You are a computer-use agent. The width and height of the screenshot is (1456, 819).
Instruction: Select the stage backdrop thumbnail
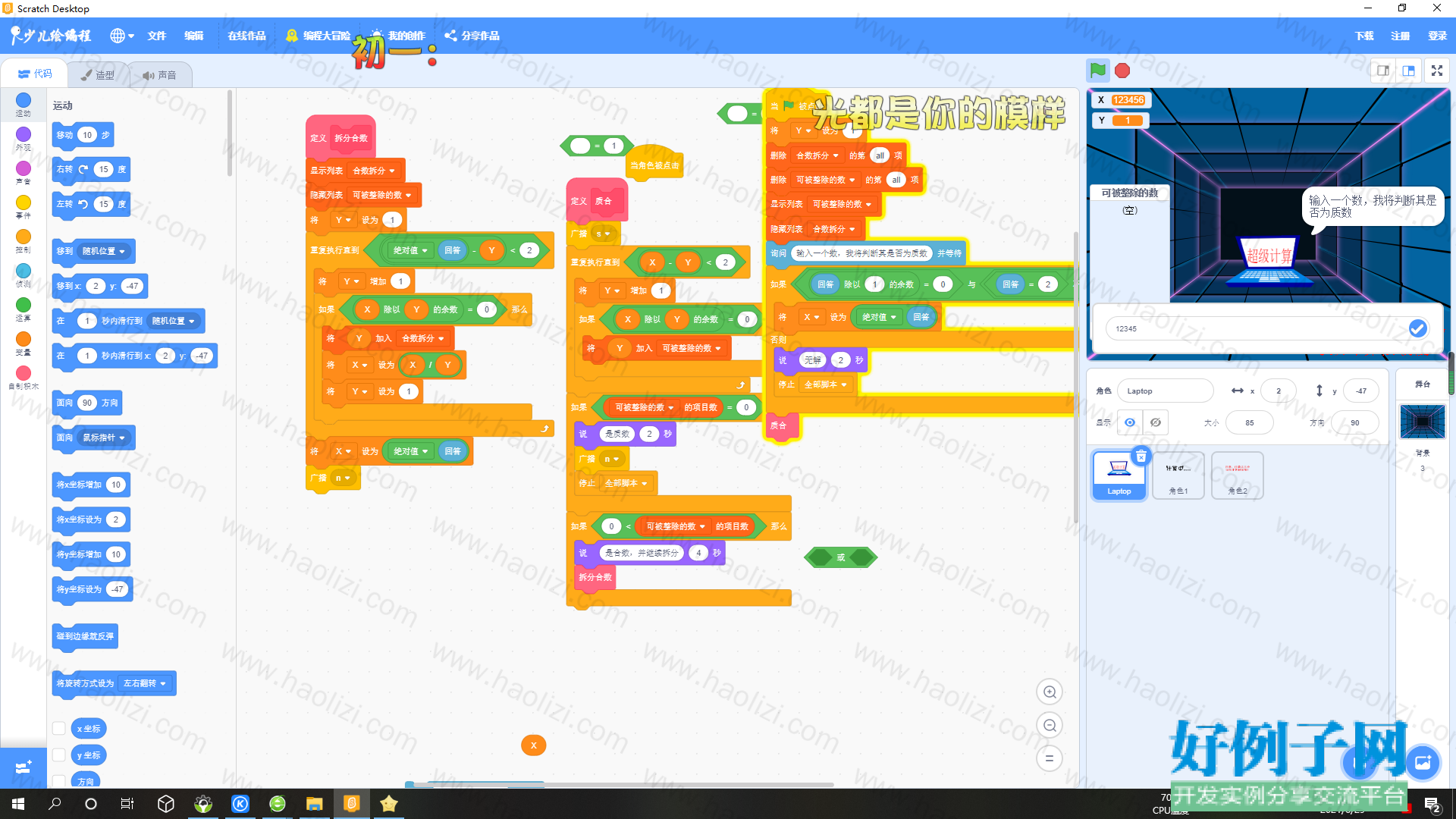[1422, 422]
